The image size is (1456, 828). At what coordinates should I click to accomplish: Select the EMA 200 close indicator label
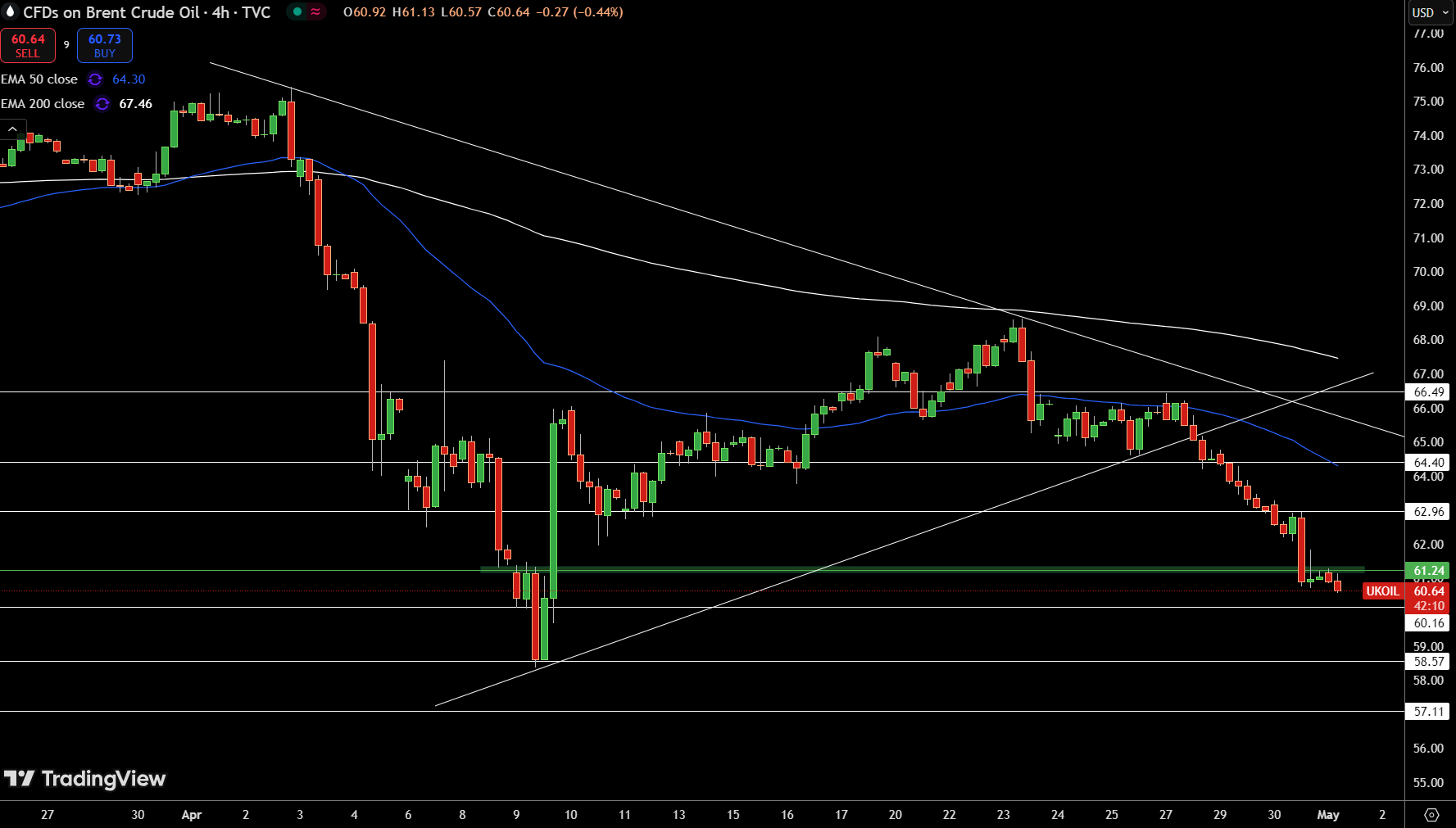pos(43,104)
